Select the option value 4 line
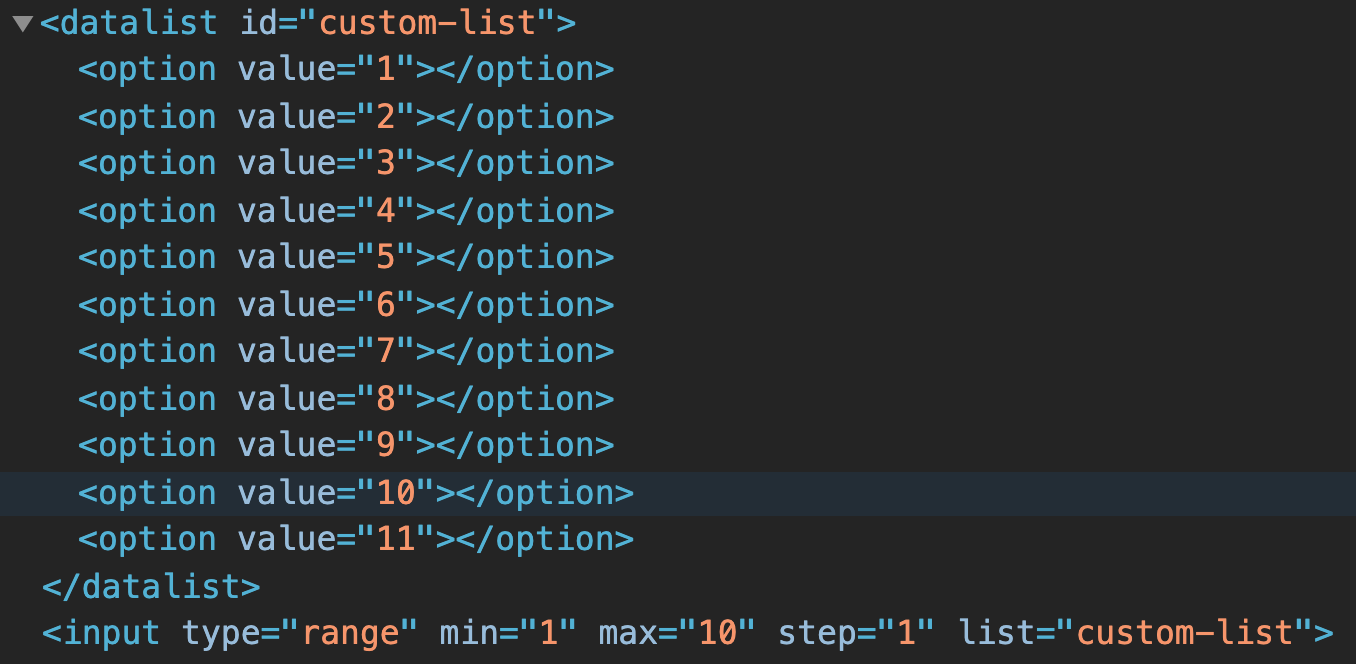The height and width of the screenshot is (664, 1356). [x=346, y=210]
